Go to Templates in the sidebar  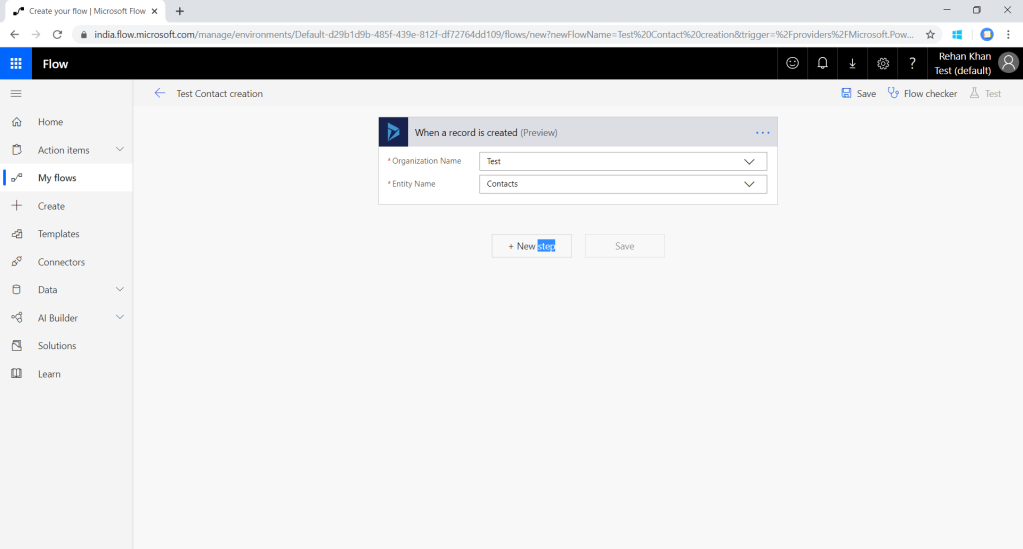58,234
